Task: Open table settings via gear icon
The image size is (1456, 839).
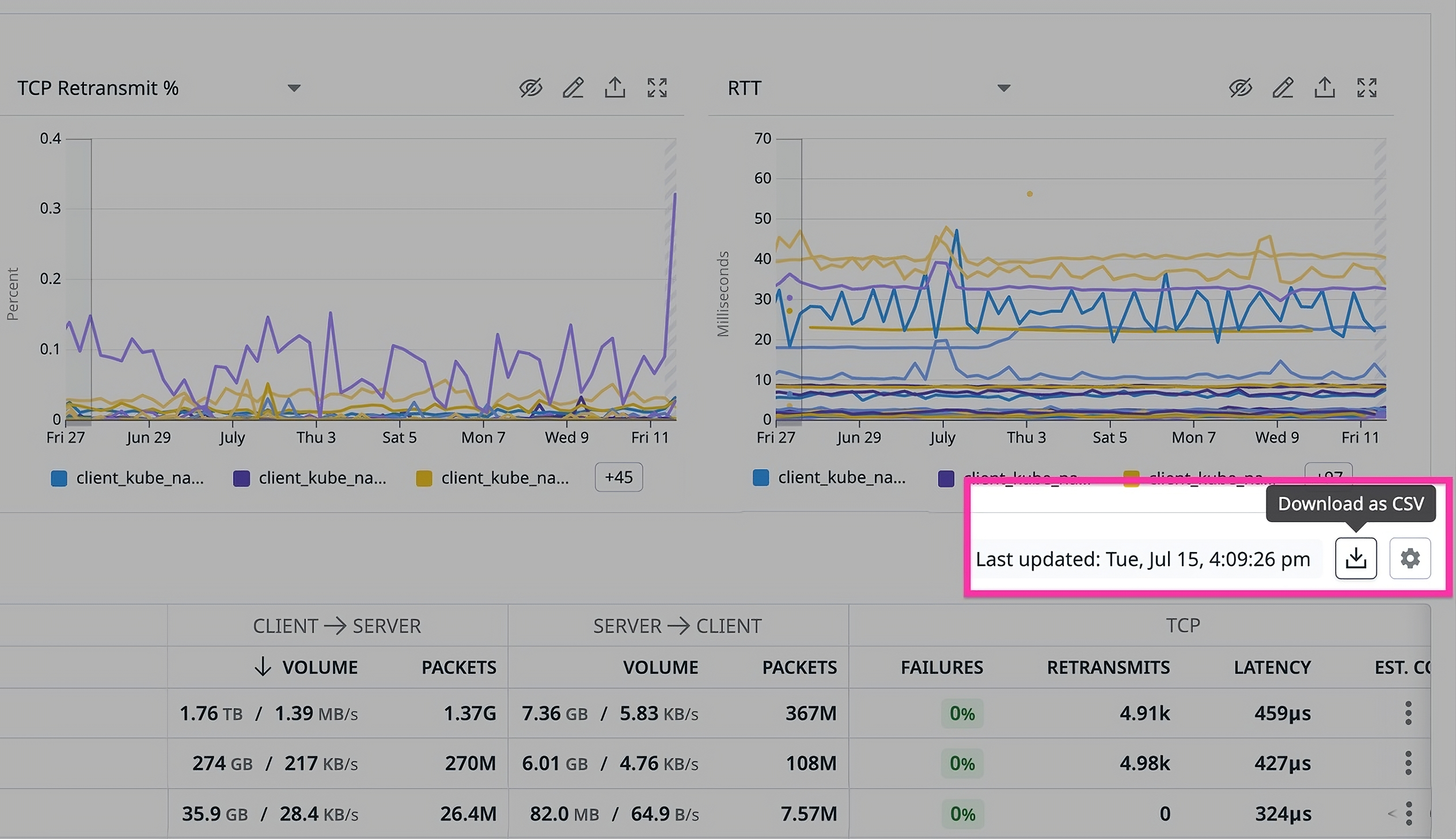Action: (1410, 558)
